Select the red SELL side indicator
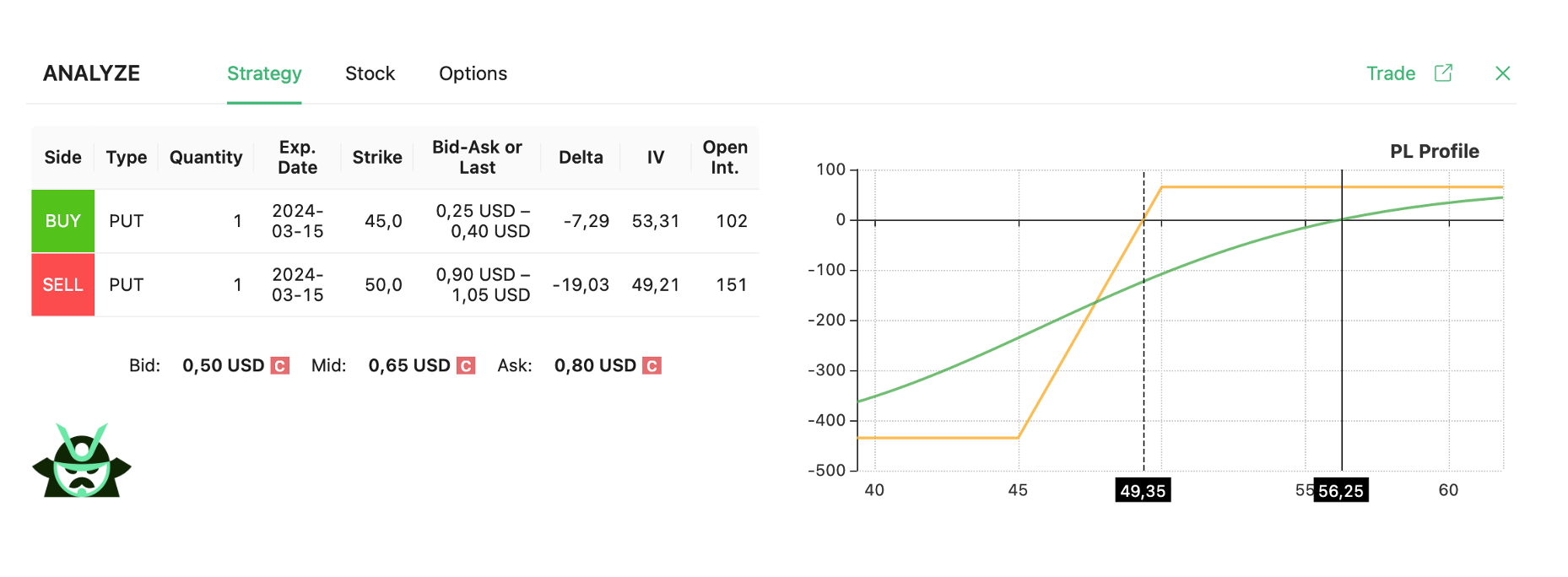This screenshot has width=1568, height=577. pos(62,284)
